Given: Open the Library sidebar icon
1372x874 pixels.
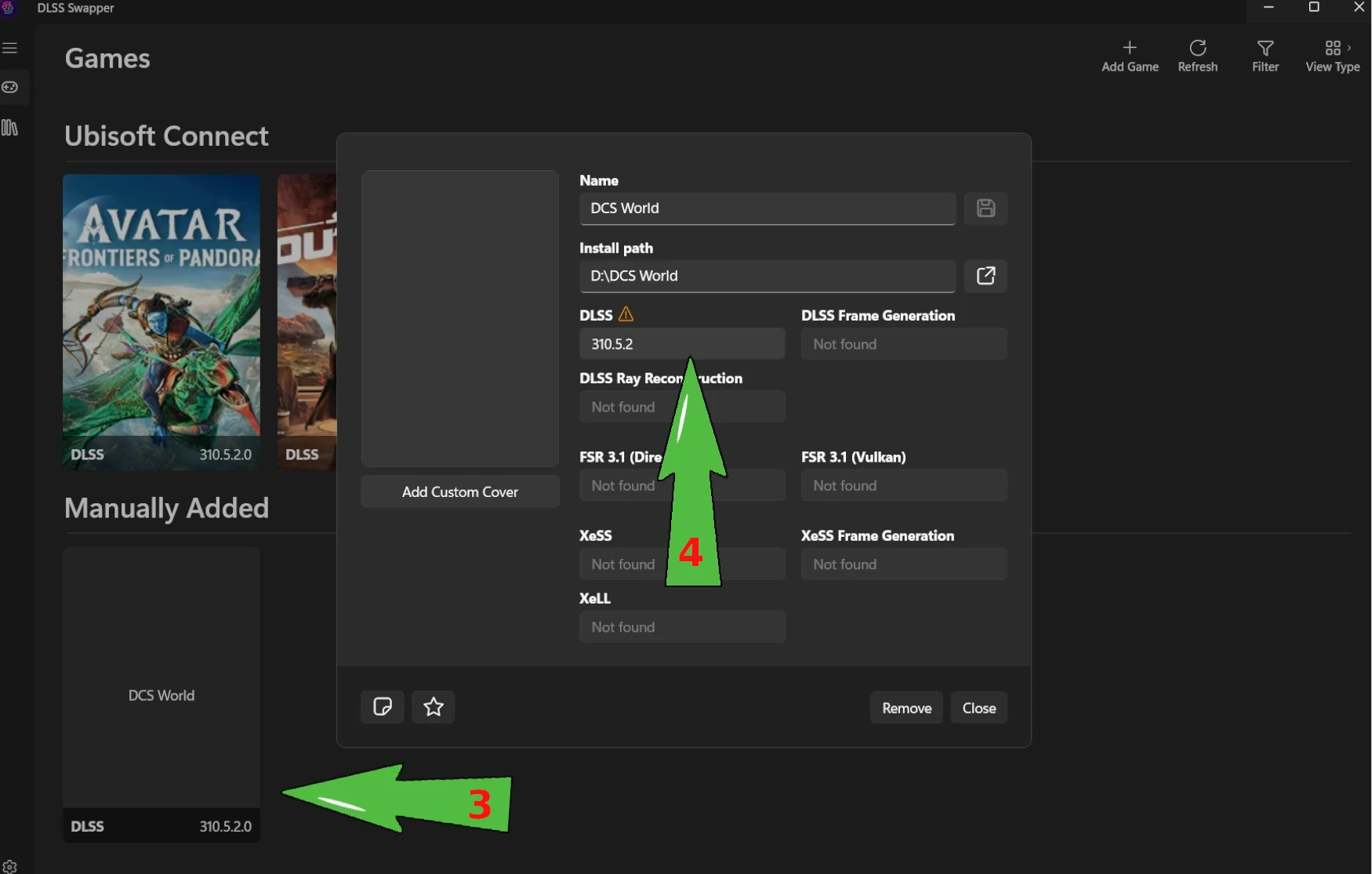Looking at the screenshot, I should pyautogui.click(x=10, y=128).
